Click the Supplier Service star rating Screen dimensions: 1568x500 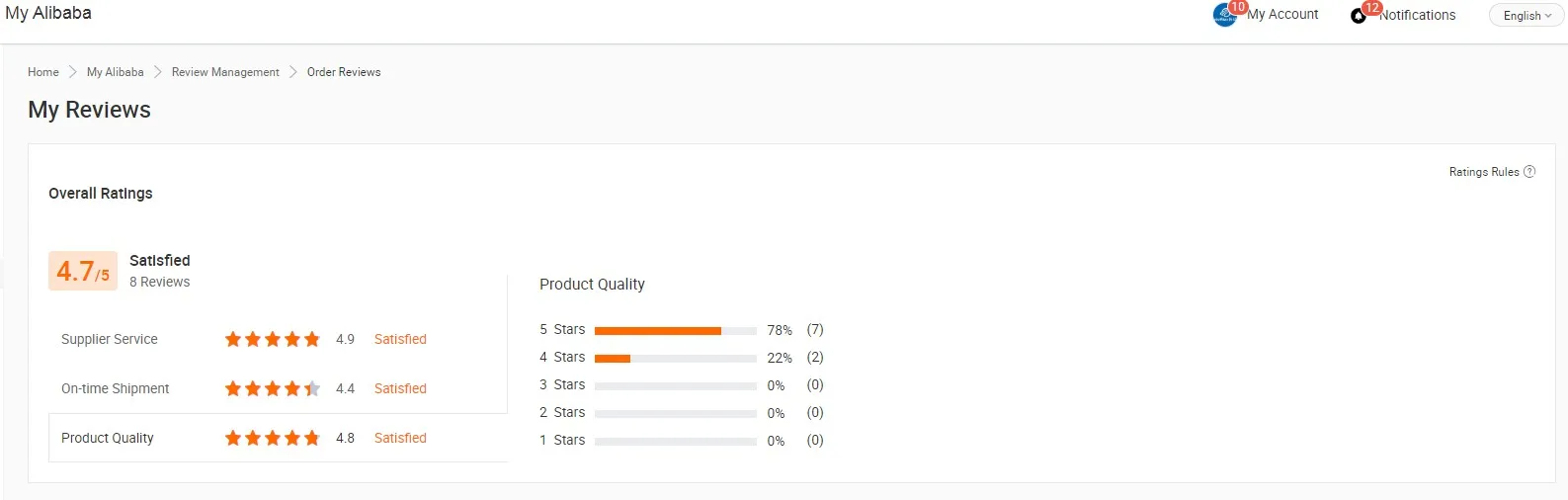[x=273, y=339]
